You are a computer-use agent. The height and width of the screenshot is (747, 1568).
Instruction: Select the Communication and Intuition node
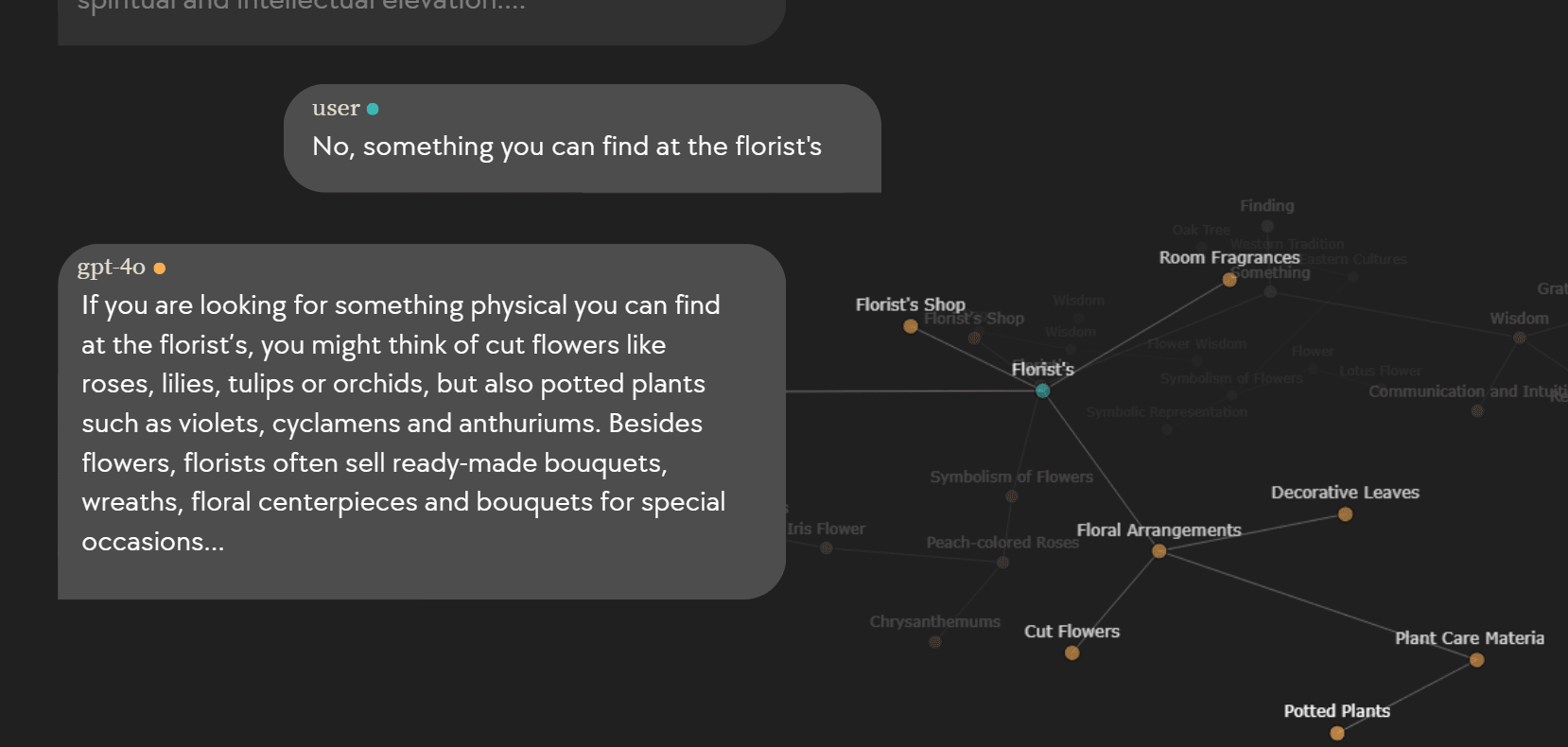click(1477, 411)
